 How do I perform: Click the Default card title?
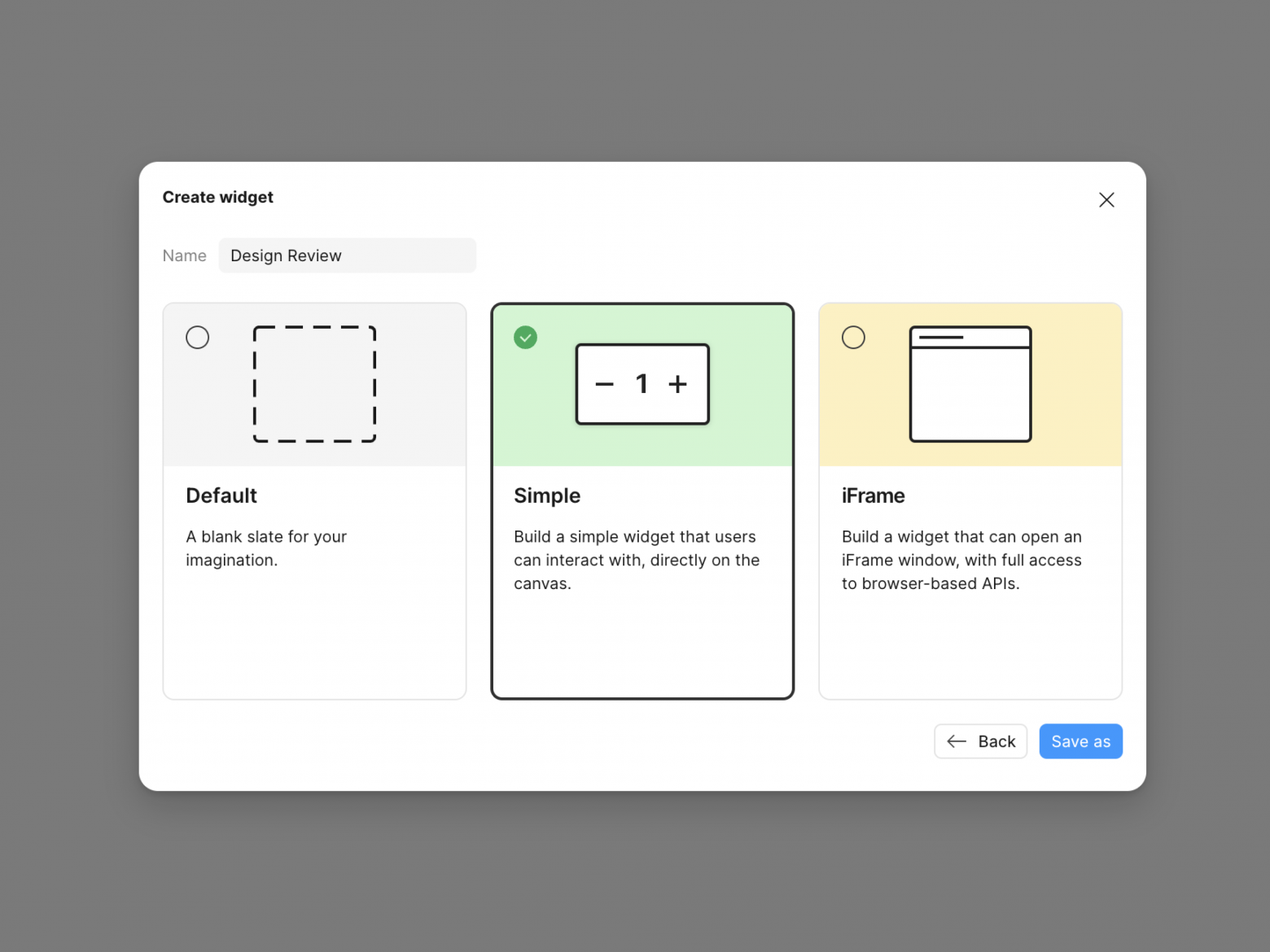[x=221, y=496]
